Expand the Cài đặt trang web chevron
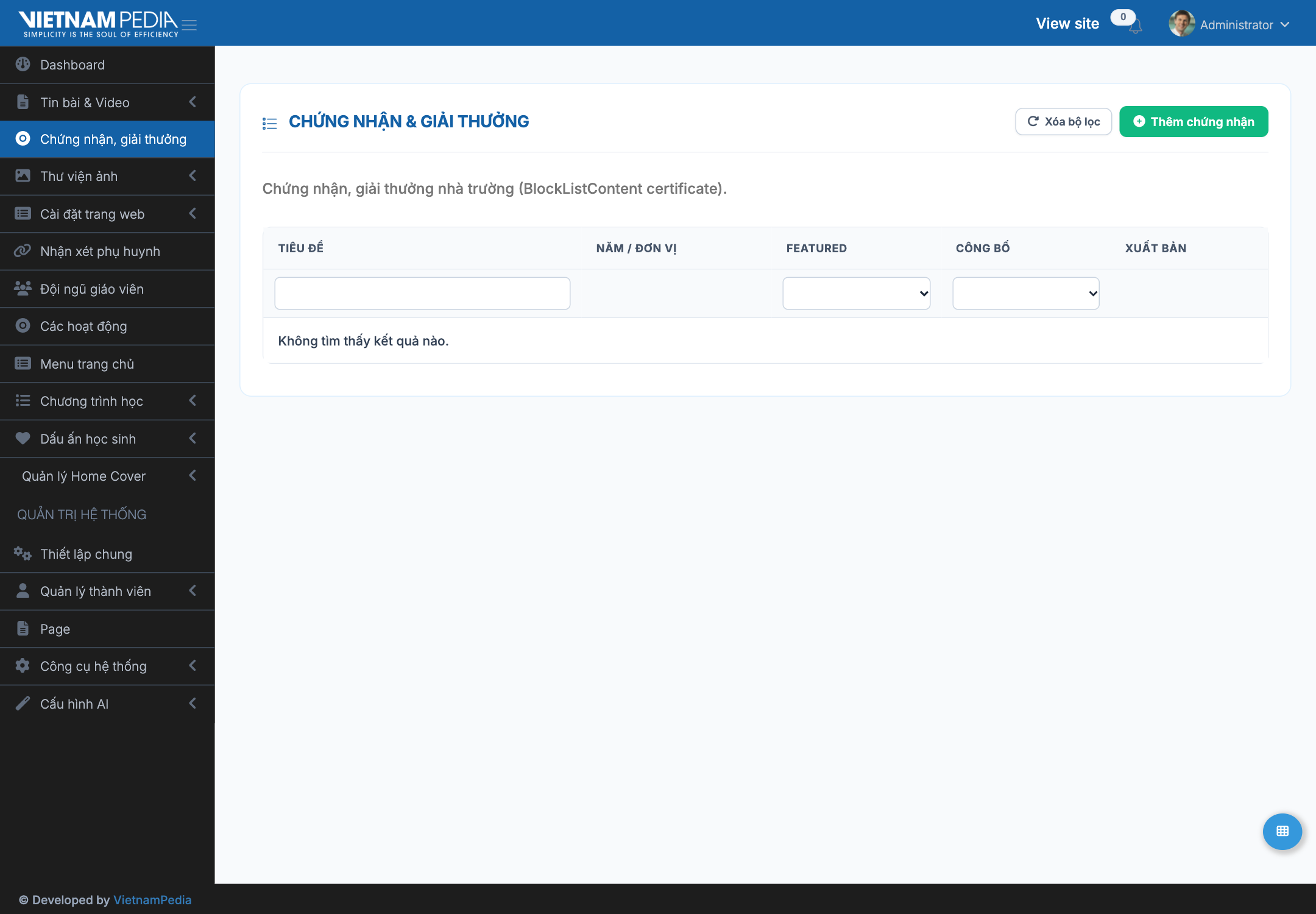Viewport: 1316px width, 914px height. tap(193, 213)
